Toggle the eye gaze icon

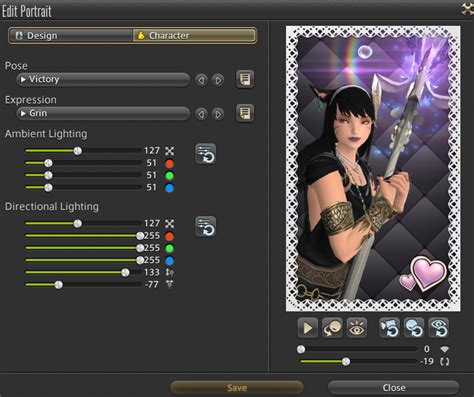click(x=357, y=328)
